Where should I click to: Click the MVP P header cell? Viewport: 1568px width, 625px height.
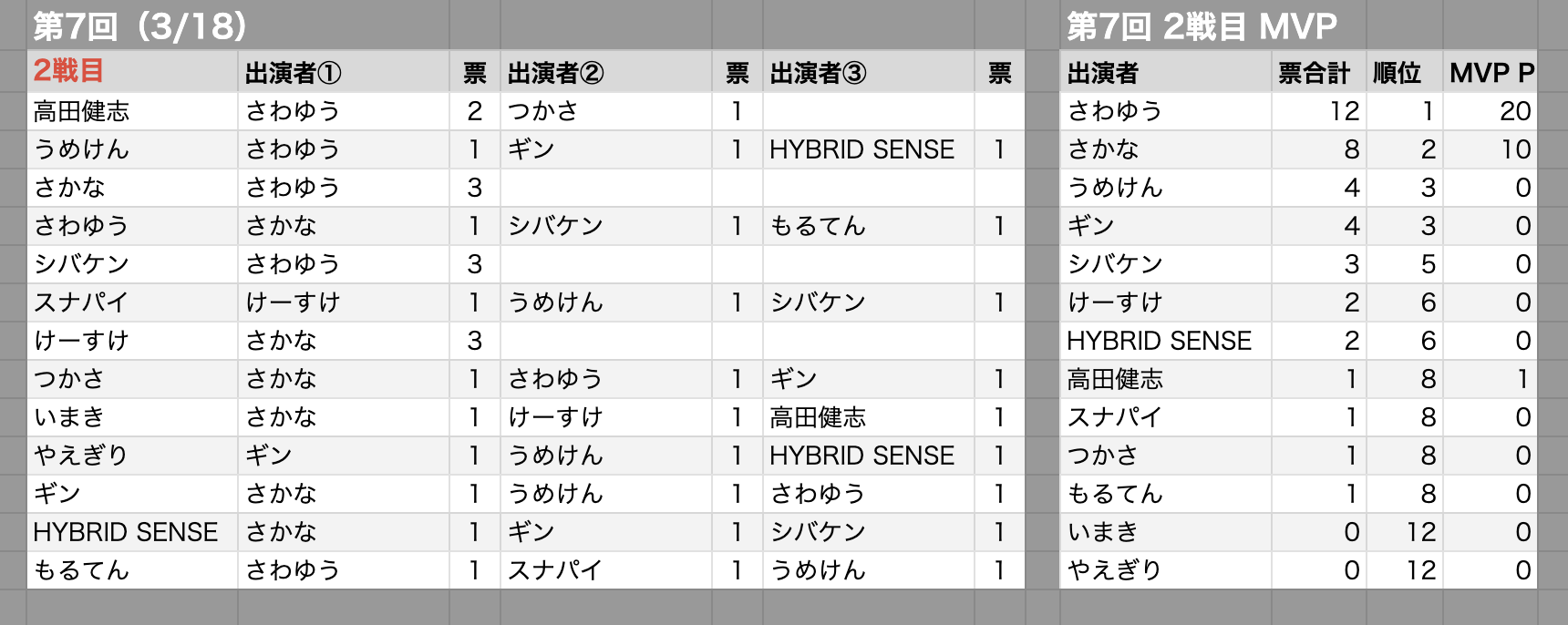pyautogui.click(x=1491, y=72)
